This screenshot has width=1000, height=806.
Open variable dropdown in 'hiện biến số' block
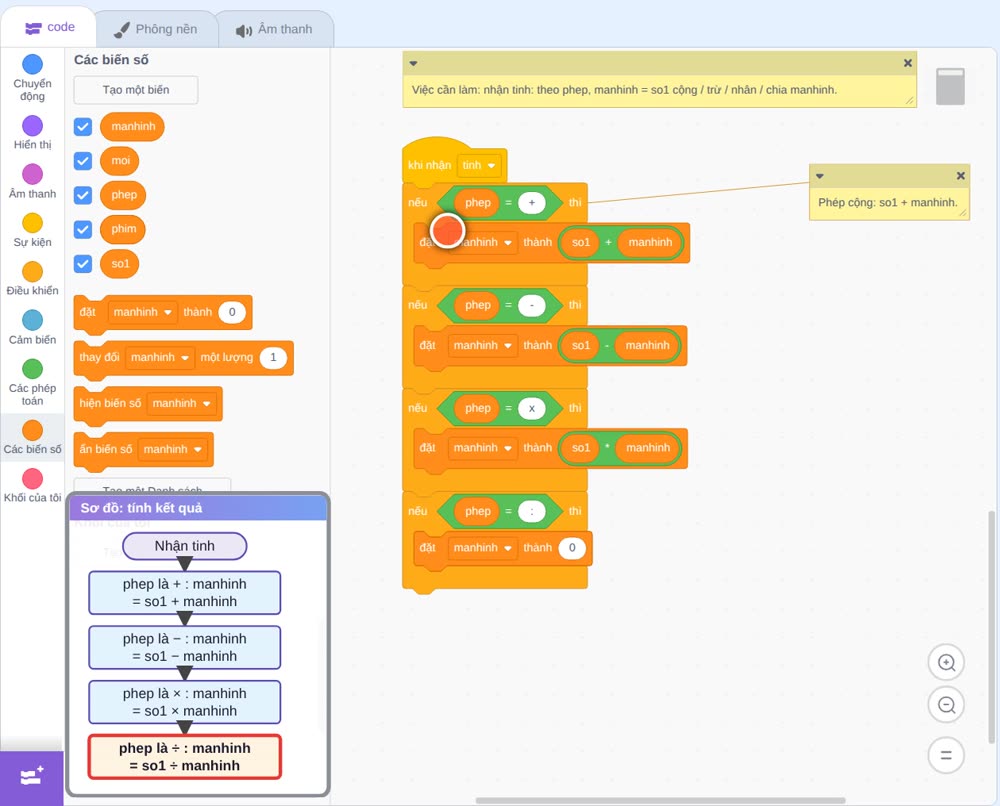(x=181, y=403)
